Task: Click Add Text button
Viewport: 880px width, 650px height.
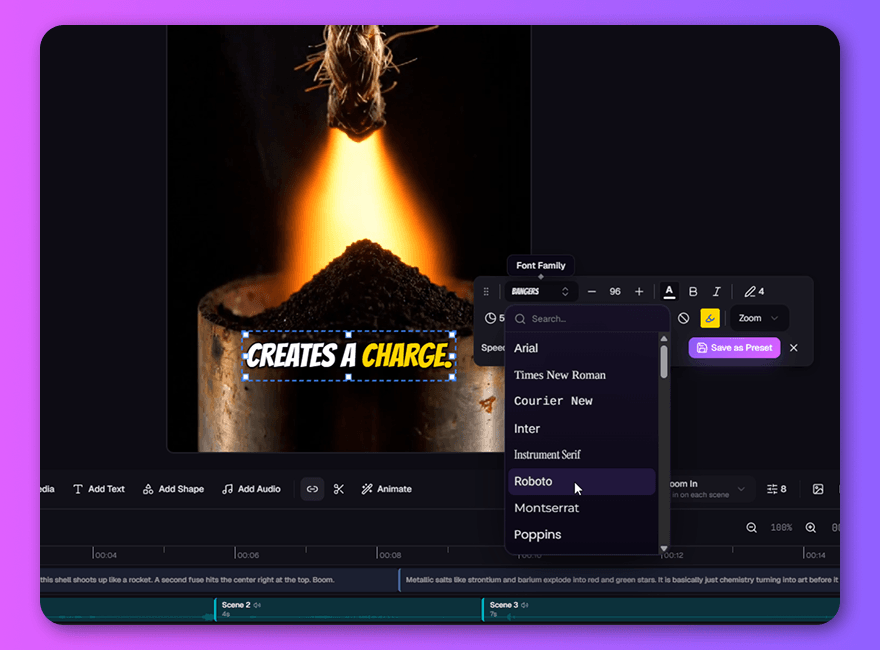Action: click(x=99, y=489)
